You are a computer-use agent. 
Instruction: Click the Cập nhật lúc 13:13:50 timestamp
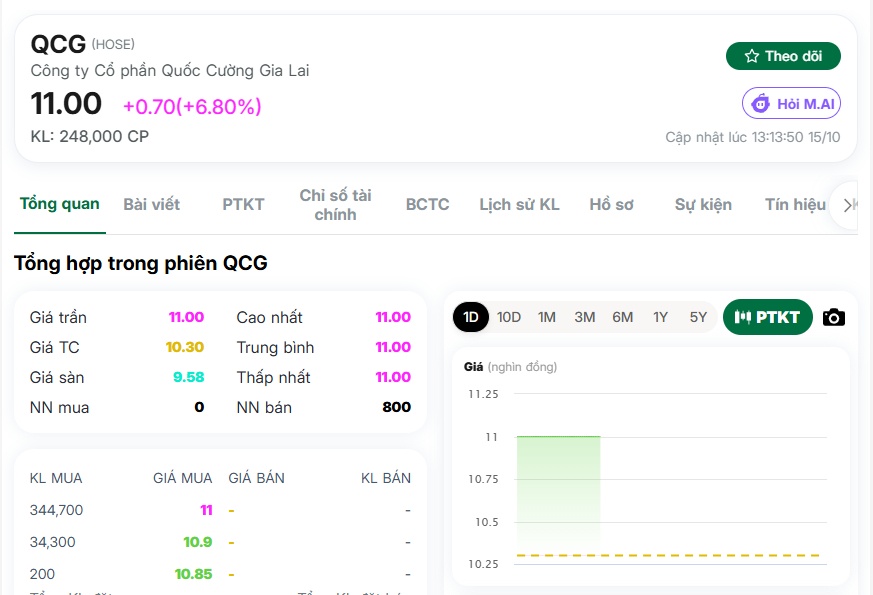coord(753,137)
